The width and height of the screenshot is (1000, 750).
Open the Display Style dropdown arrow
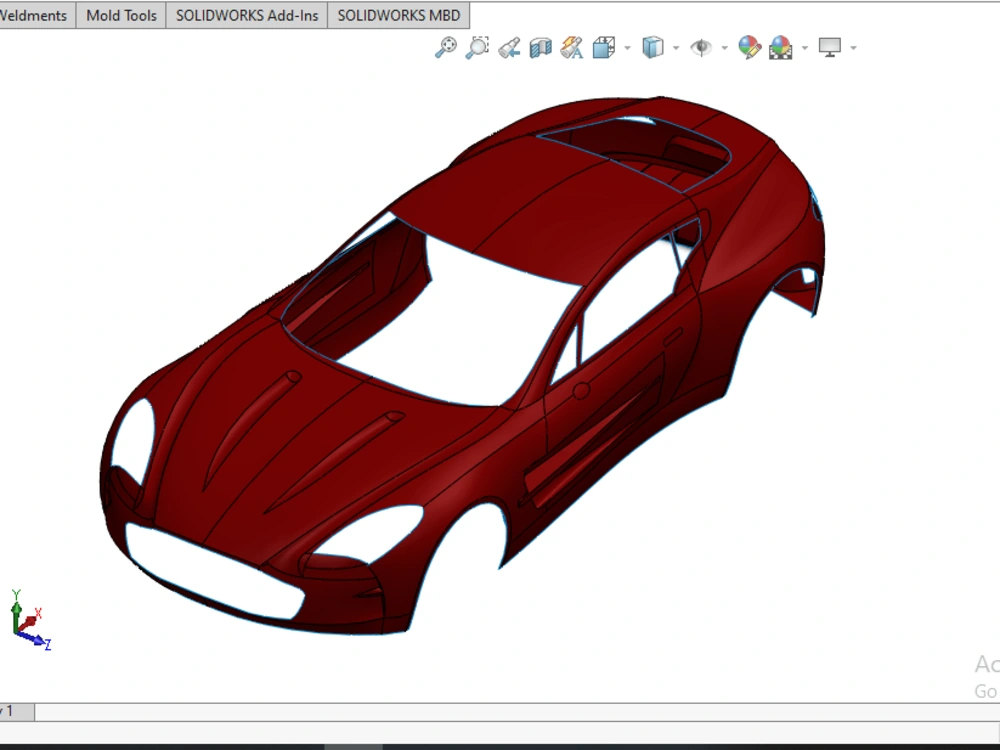[x=674, y=46]
